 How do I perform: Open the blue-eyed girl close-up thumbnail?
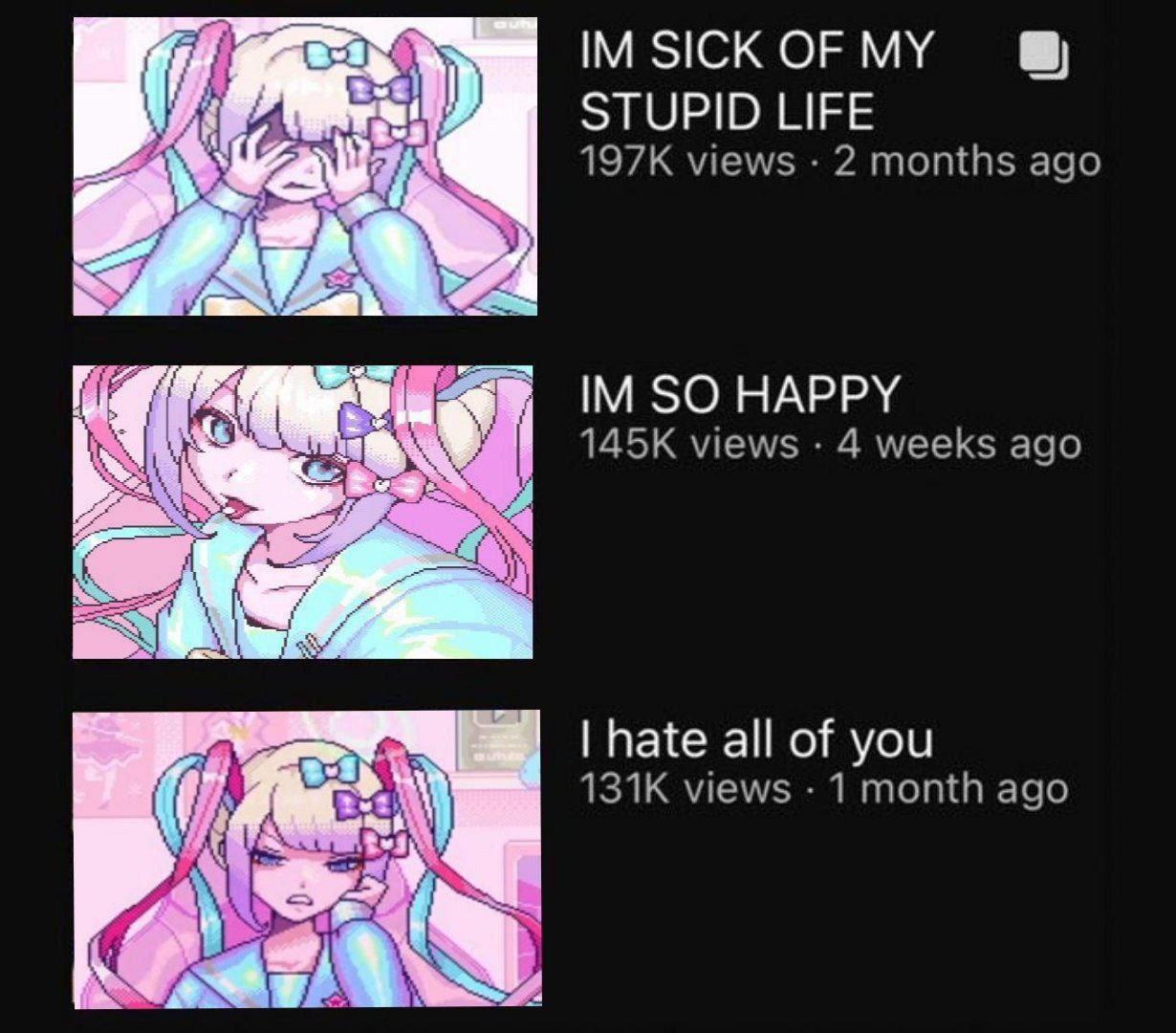pyautogui.click(x=303, y=512)
